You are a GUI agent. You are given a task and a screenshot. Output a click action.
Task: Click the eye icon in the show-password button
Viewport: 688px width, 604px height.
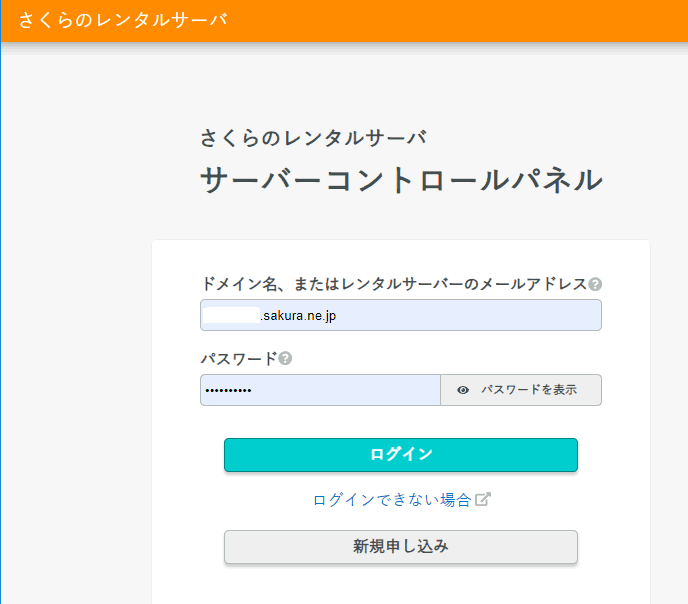(463, 390)
